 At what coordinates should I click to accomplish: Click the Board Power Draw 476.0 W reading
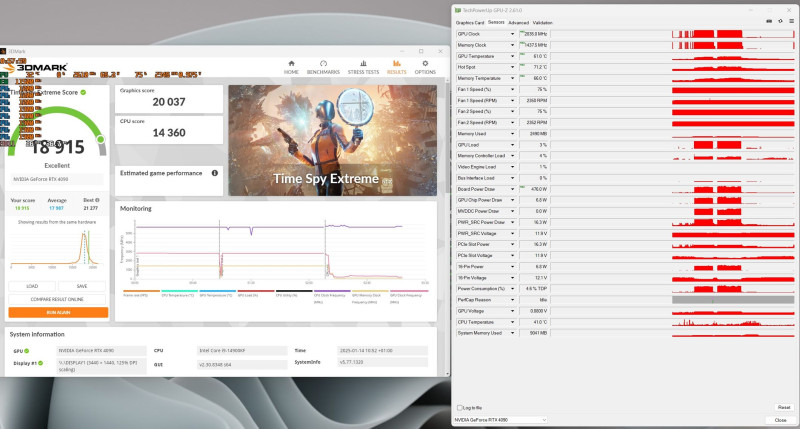pos(534,189)
